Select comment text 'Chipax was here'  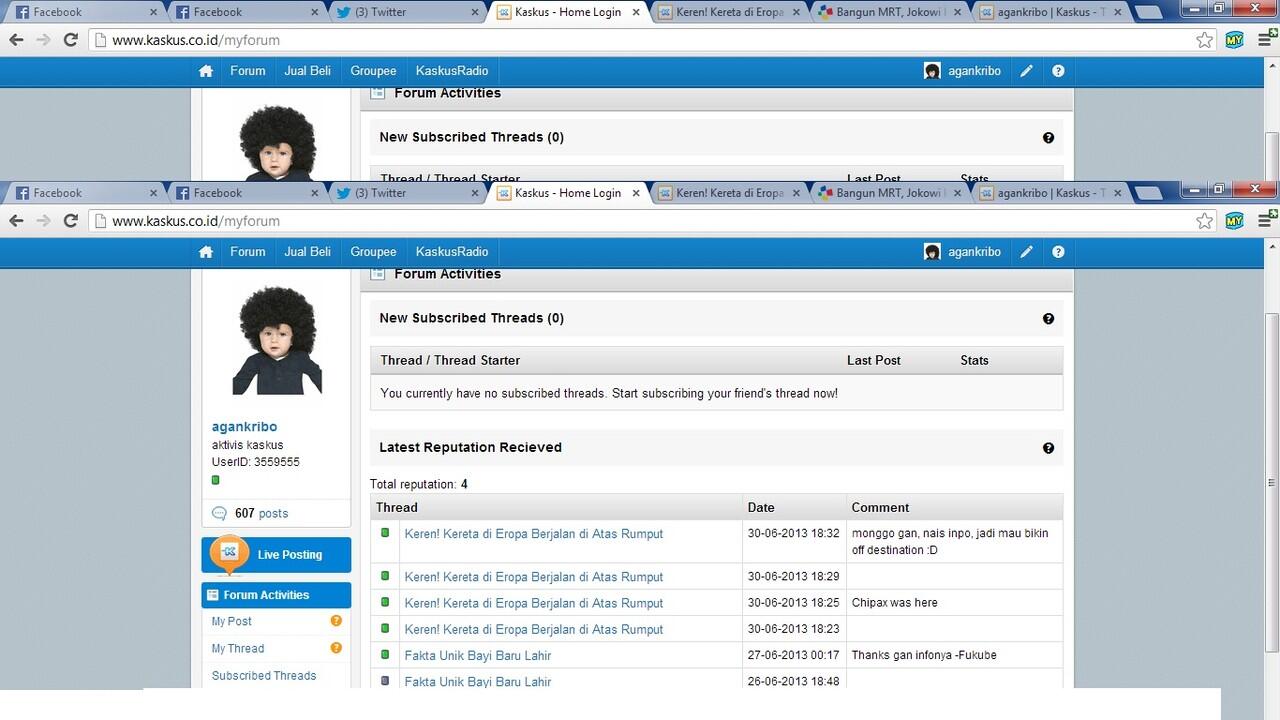coord(894,603)
